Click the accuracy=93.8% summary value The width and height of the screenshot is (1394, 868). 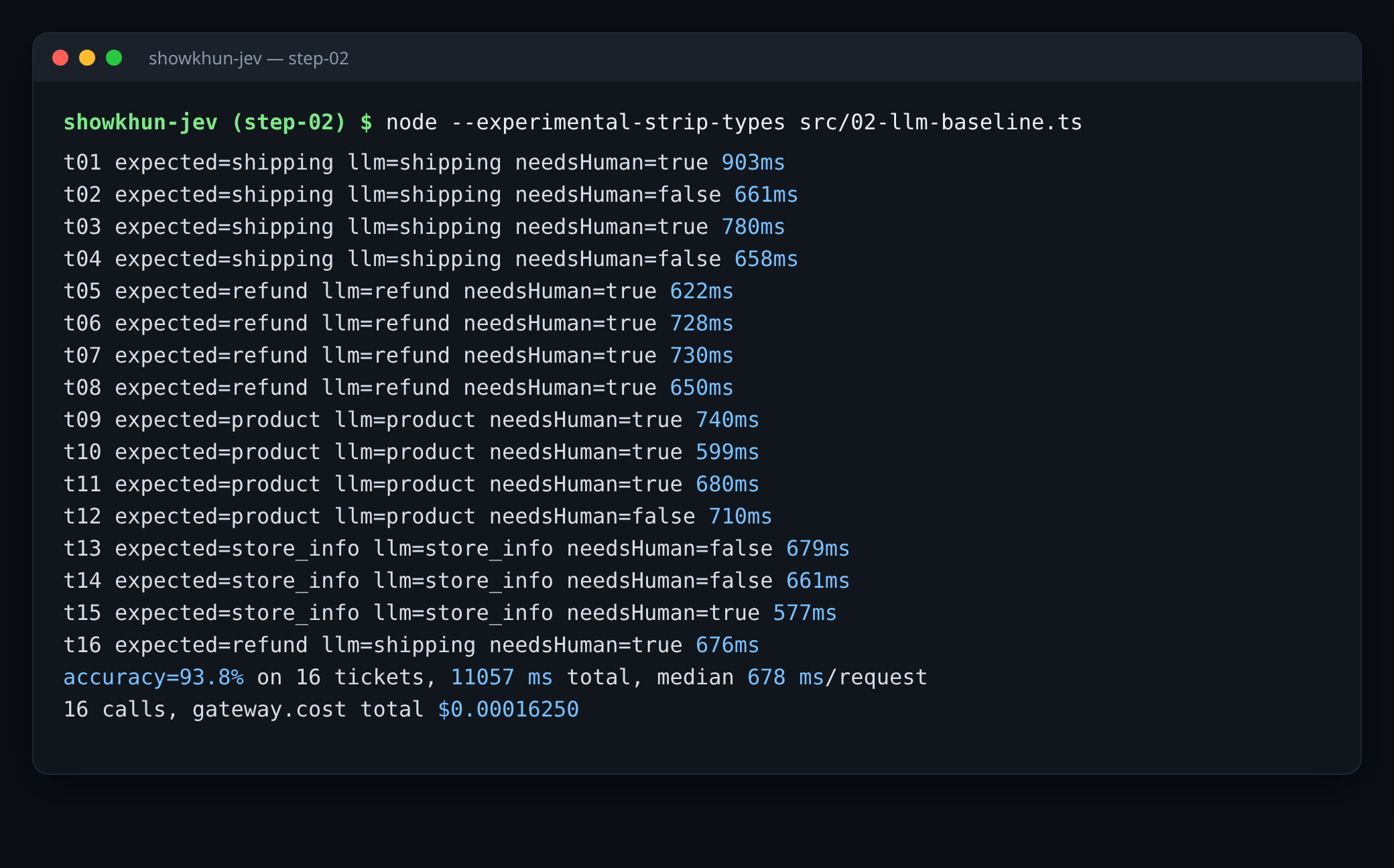[153, 677]
